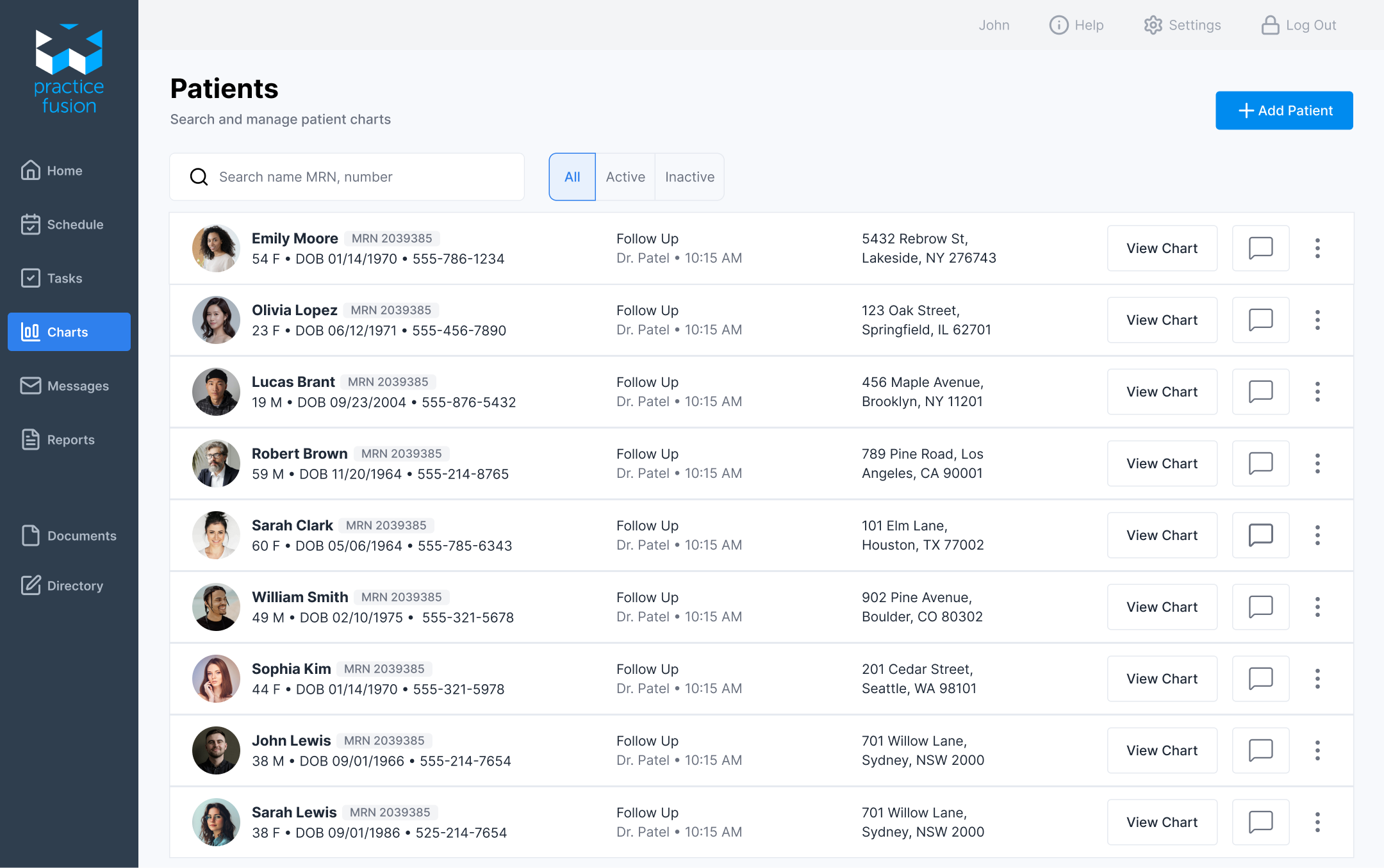Open more options for Olivia Lopez
The image size is (1384, 868).
pyautogui.click(x=1317, y=320)
